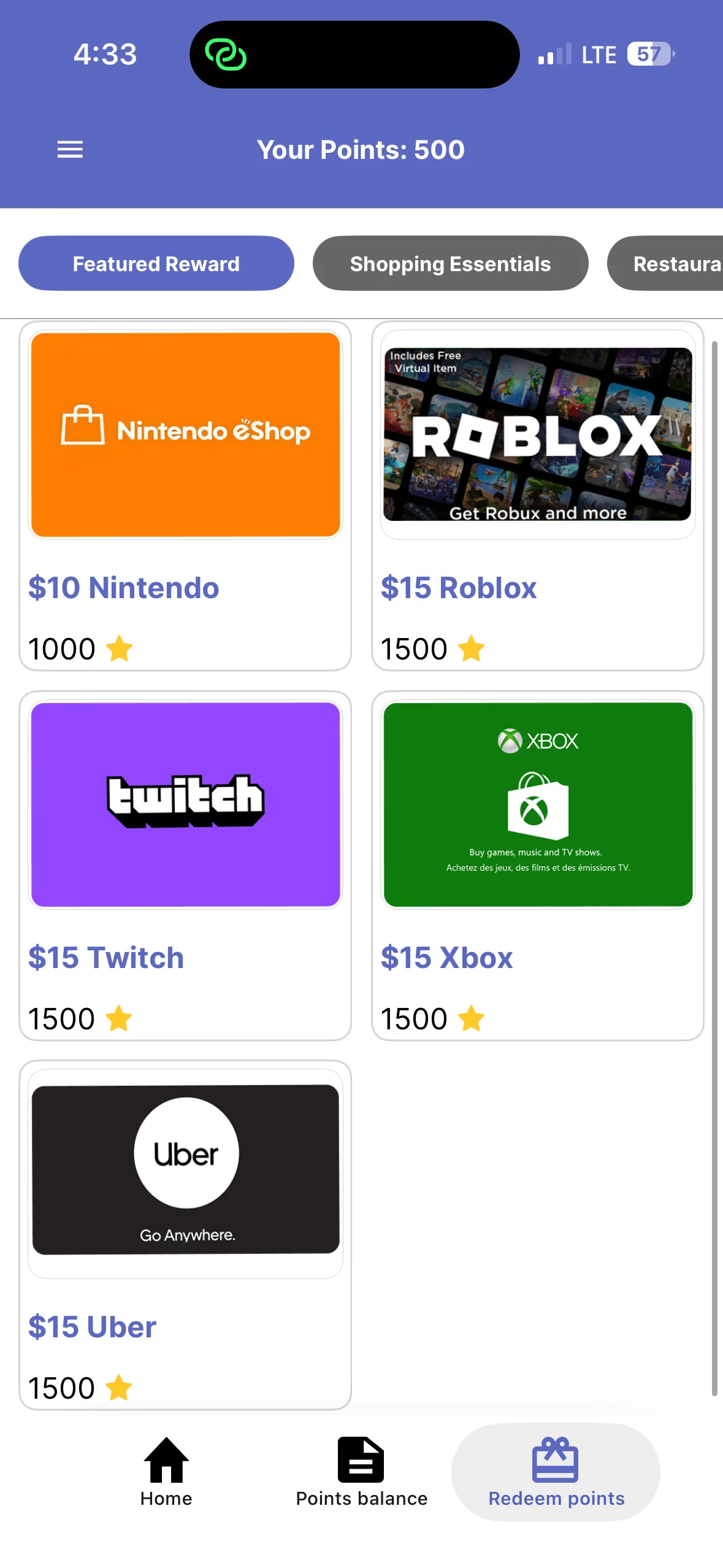
Task: Open the hamburger menu
Action: pyautogui.click(x=70, y=150)
